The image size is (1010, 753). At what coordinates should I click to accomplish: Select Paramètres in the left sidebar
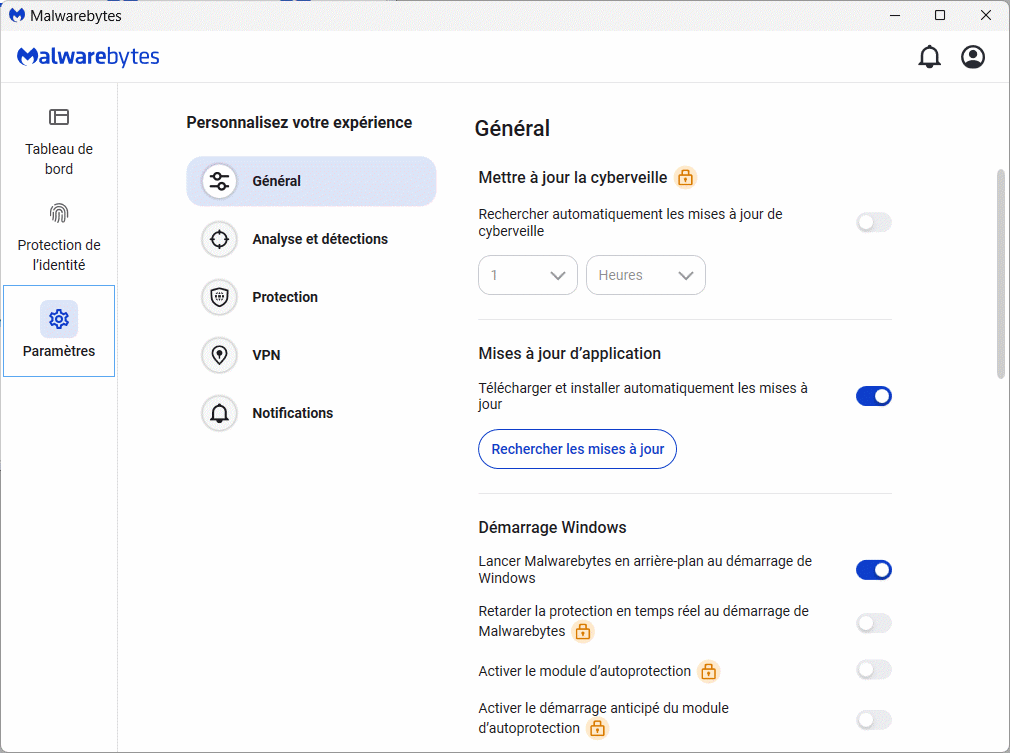click(59, 331)
